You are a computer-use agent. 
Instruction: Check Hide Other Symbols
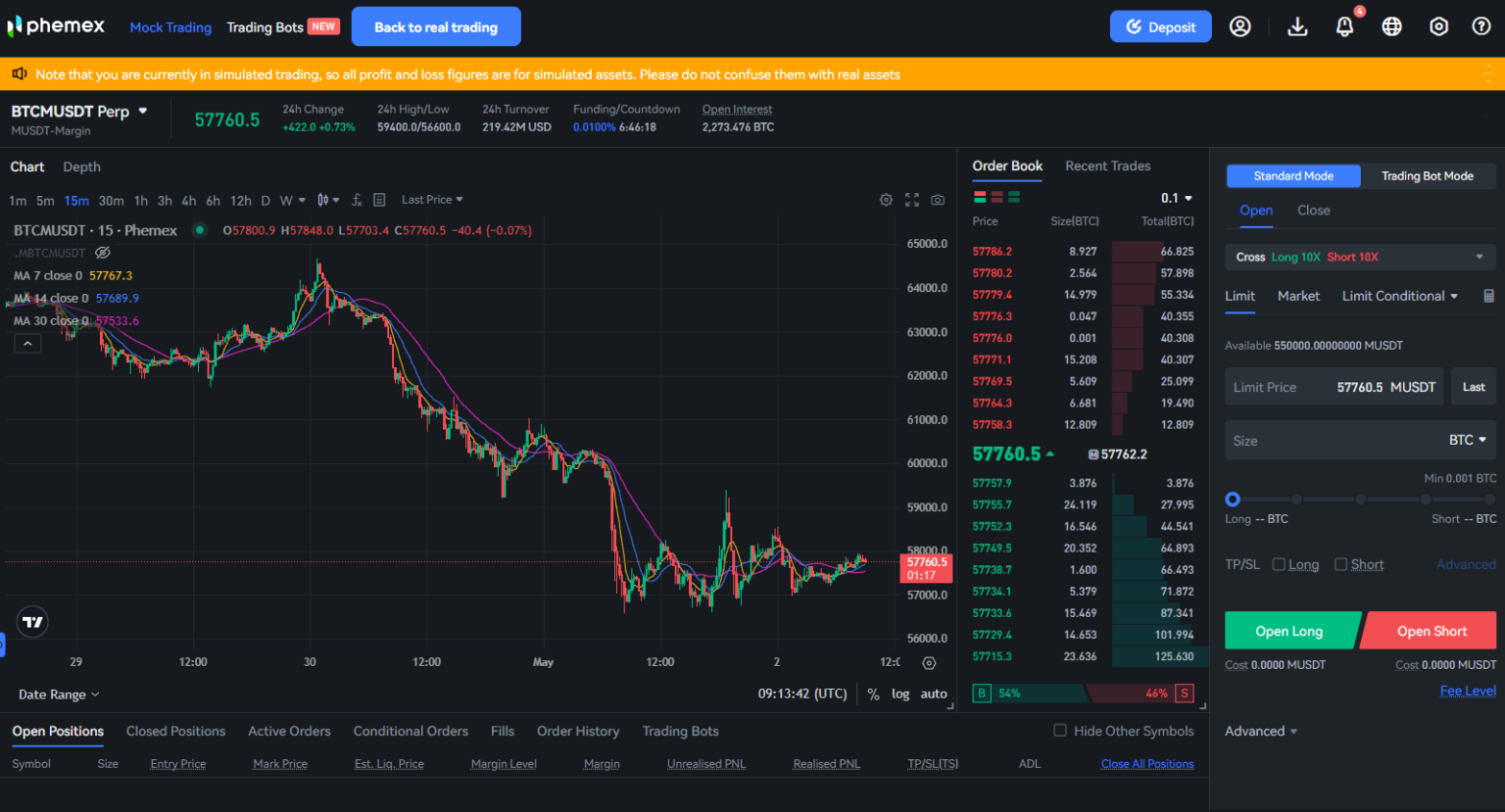1060,731
